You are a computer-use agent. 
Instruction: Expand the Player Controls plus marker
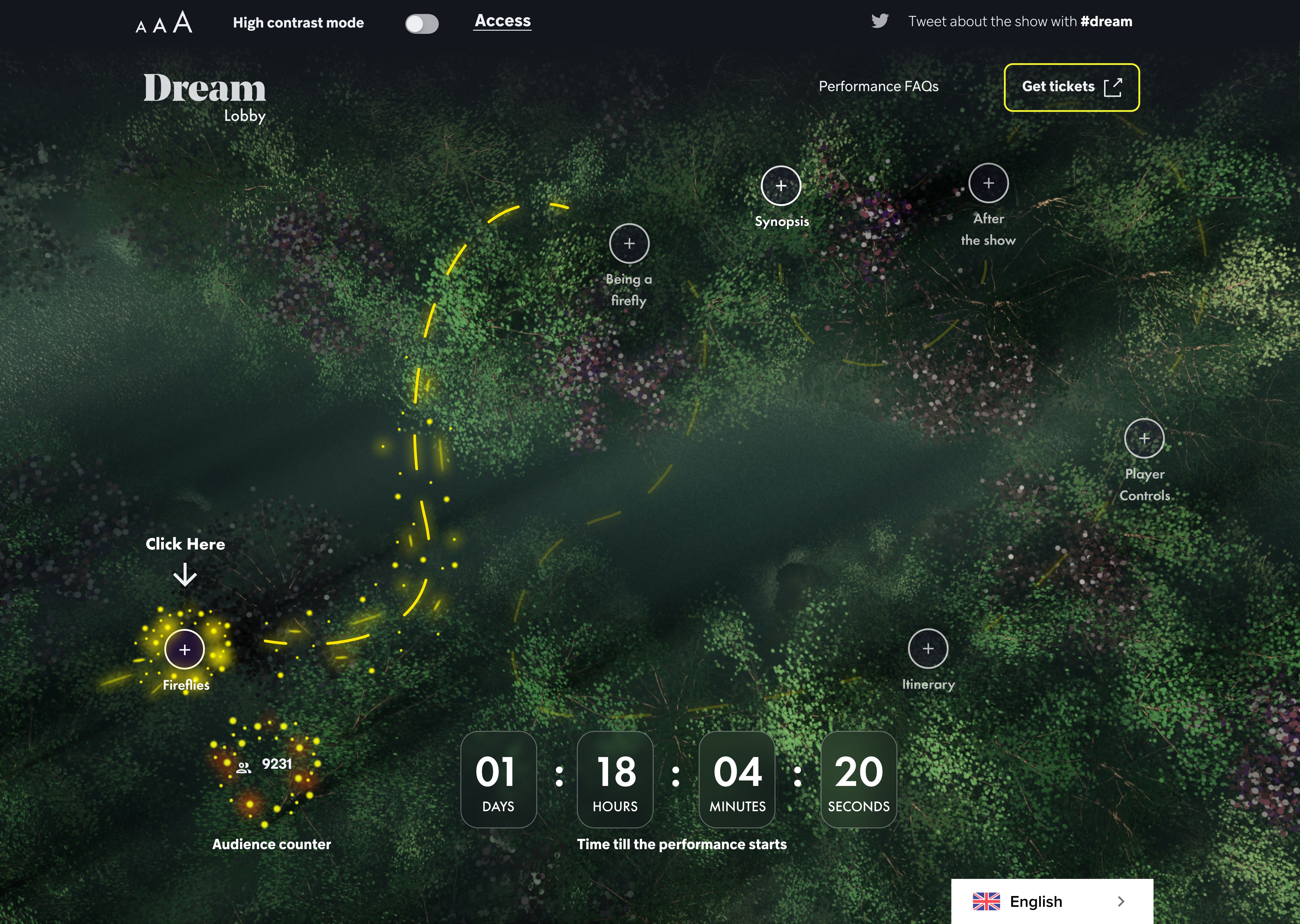pos(1144,438)
